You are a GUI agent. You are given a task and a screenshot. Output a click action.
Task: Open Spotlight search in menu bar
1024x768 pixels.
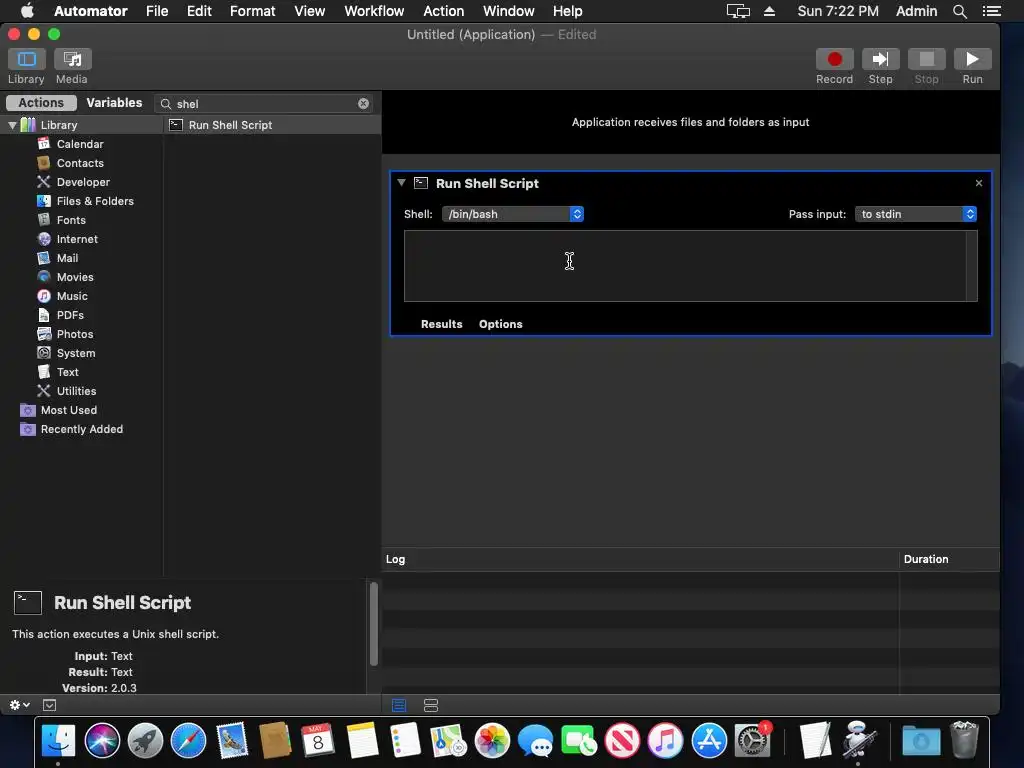[x=959, y=11]
